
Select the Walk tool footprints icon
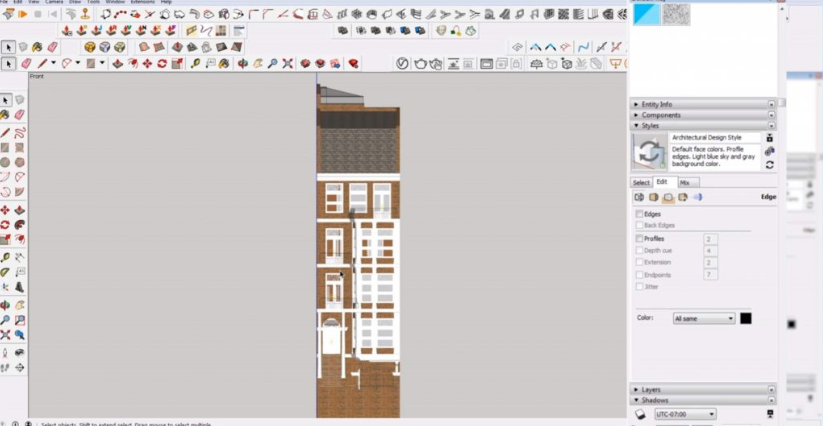5,368
